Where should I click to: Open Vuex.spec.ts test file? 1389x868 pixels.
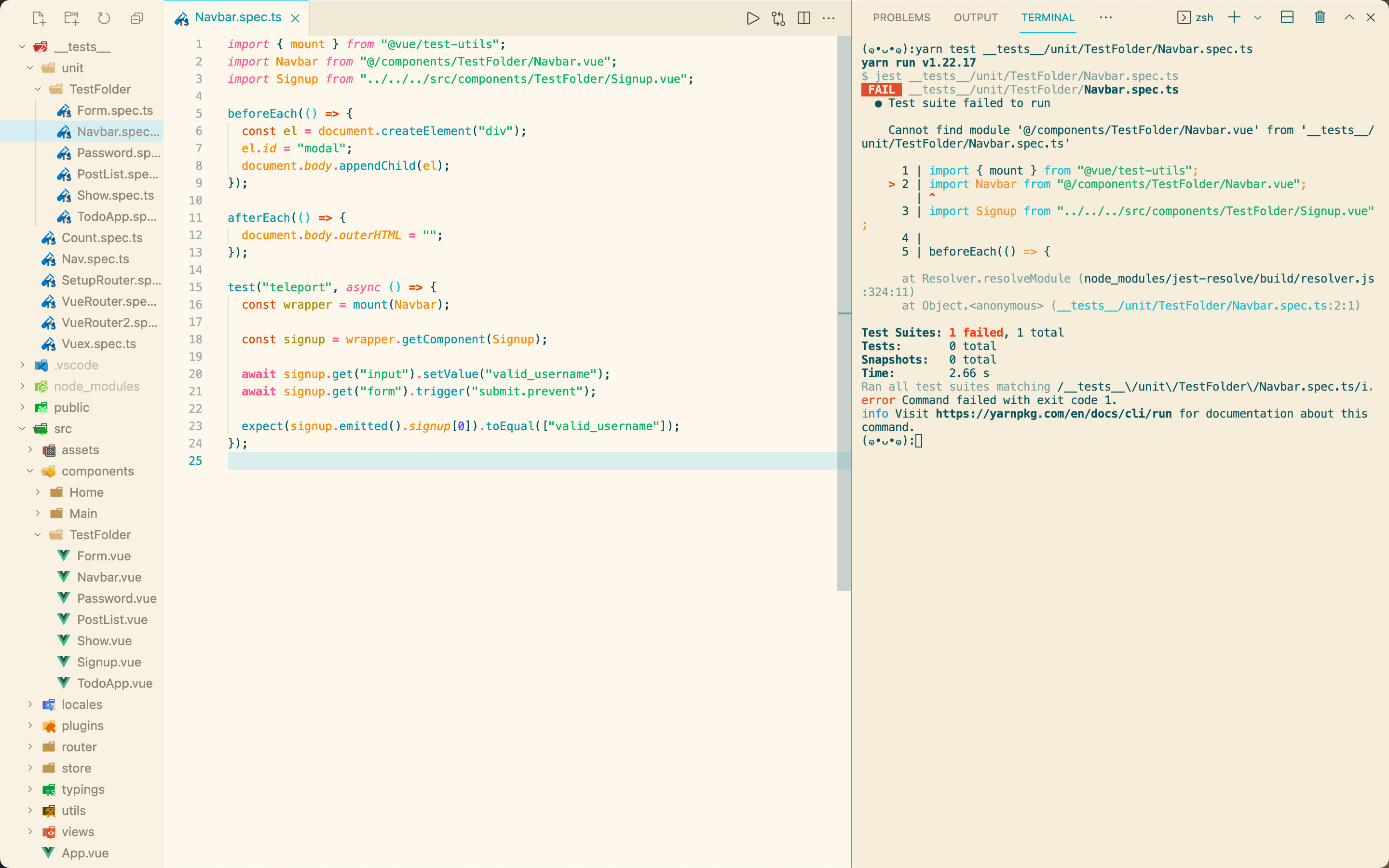point(82,344)
